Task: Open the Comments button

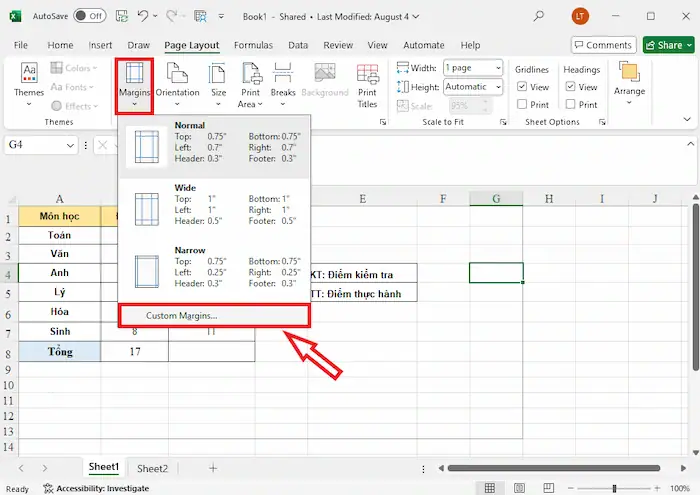Action: [603, 45]
